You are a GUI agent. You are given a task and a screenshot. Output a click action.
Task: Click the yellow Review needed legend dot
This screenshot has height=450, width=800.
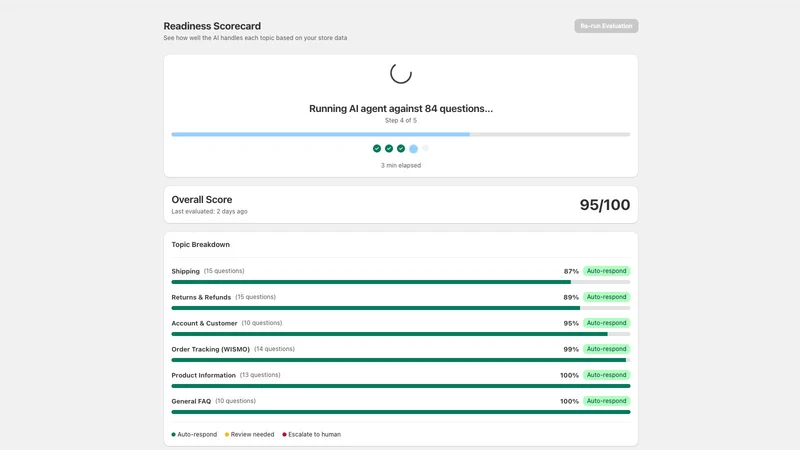227,435
